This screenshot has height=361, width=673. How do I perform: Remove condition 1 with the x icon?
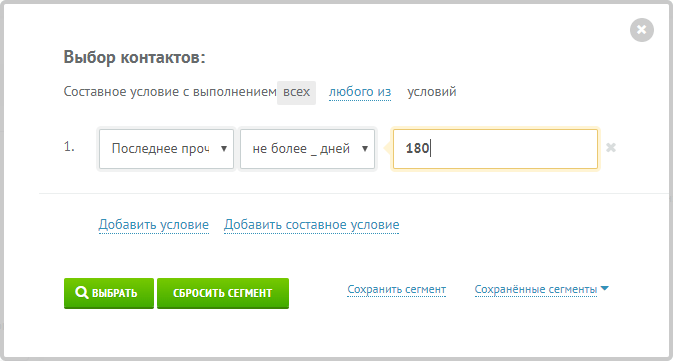tap(611, 148)
